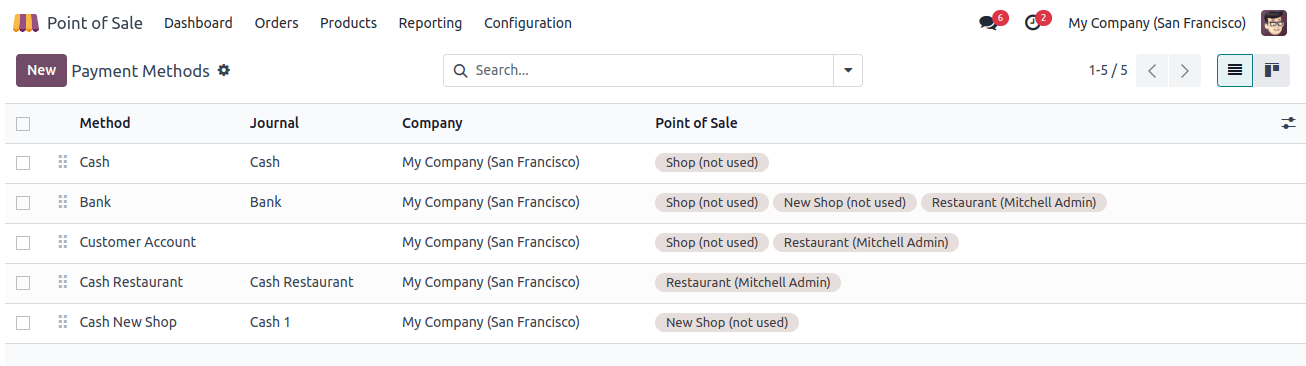The image size is (1306, 366).
Task: Click Restaurant (Mitchell Admin) tag in Cash Restaurant row
Action: click(x=748, y=282)
